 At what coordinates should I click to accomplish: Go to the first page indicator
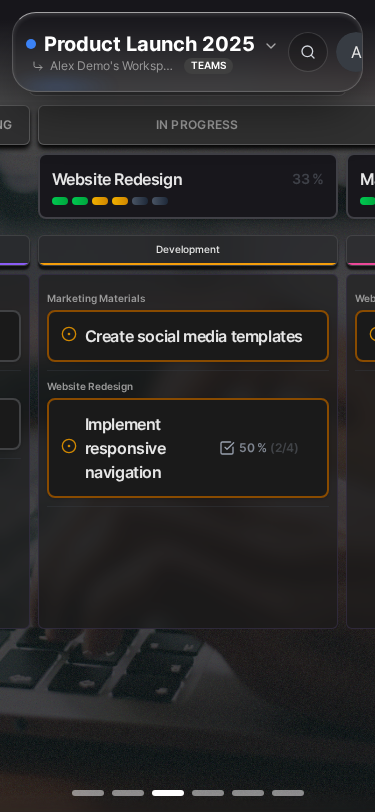[x=88, y=793]
